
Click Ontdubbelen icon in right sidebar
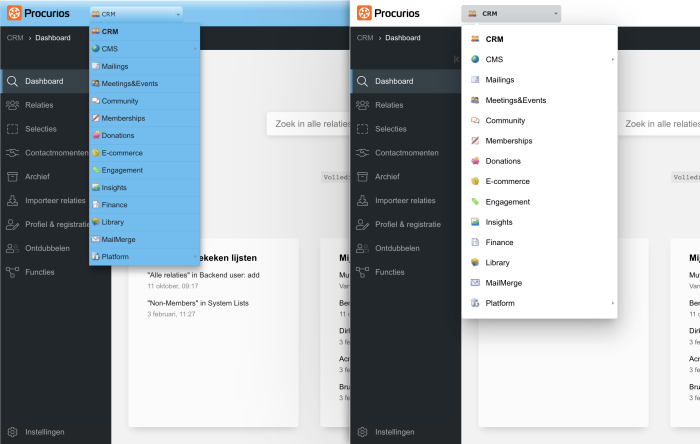tap(362, 248)
